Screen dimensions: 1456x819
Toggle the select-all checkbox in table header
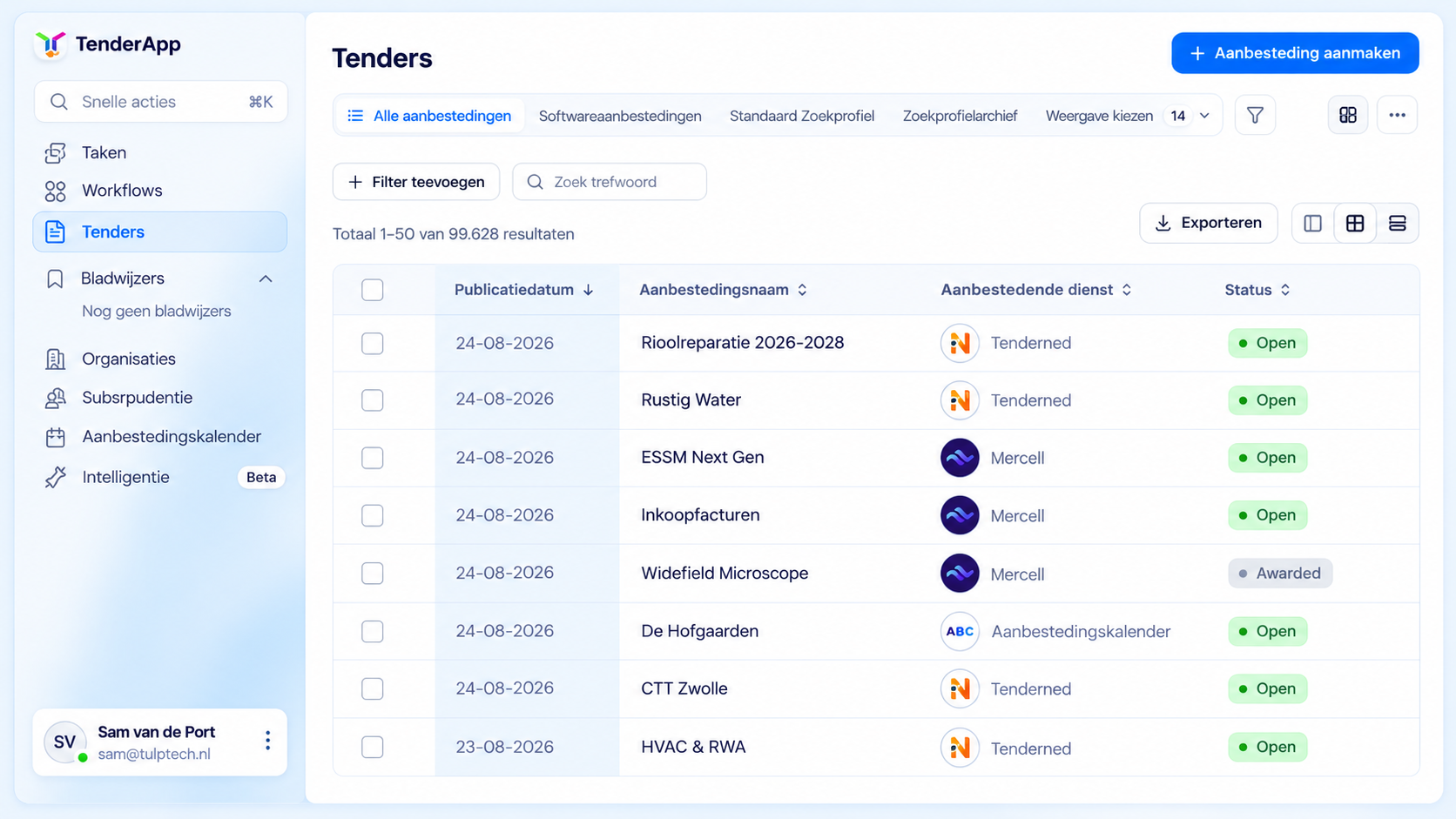373,290
